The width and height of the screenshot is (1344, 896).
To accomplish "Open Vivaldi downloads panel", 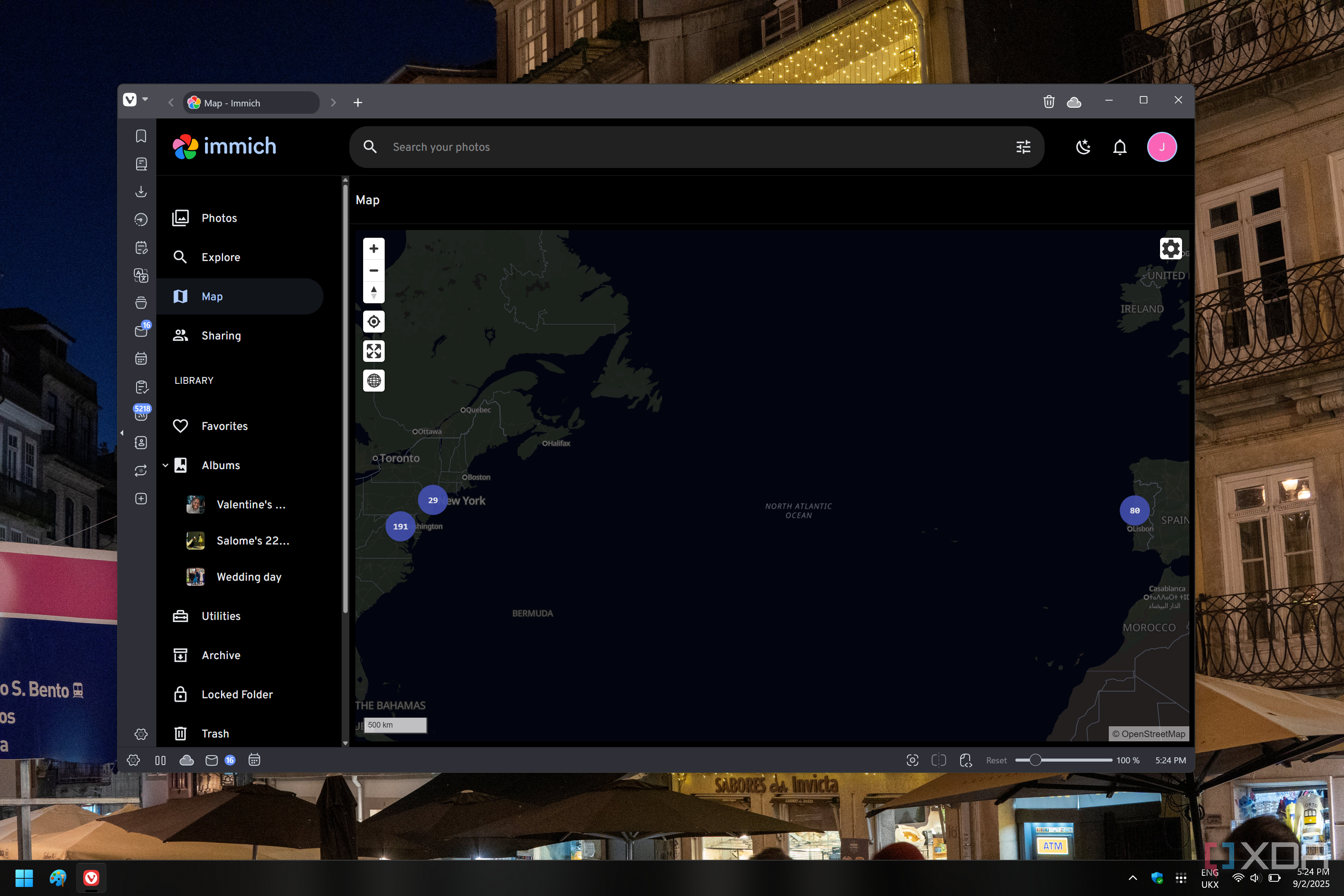I will tap(140, 191).
